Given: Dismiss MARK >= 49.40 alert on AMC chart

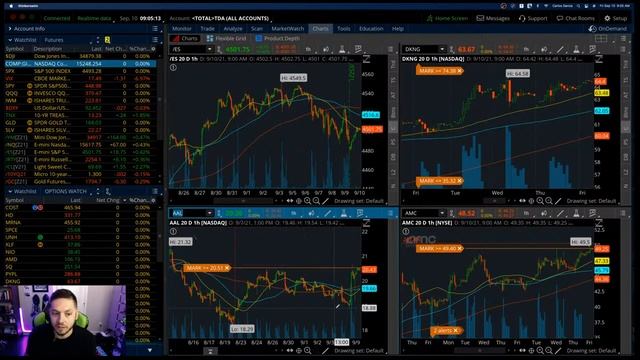Looking at the screenshot, I should tap(460, 248).
